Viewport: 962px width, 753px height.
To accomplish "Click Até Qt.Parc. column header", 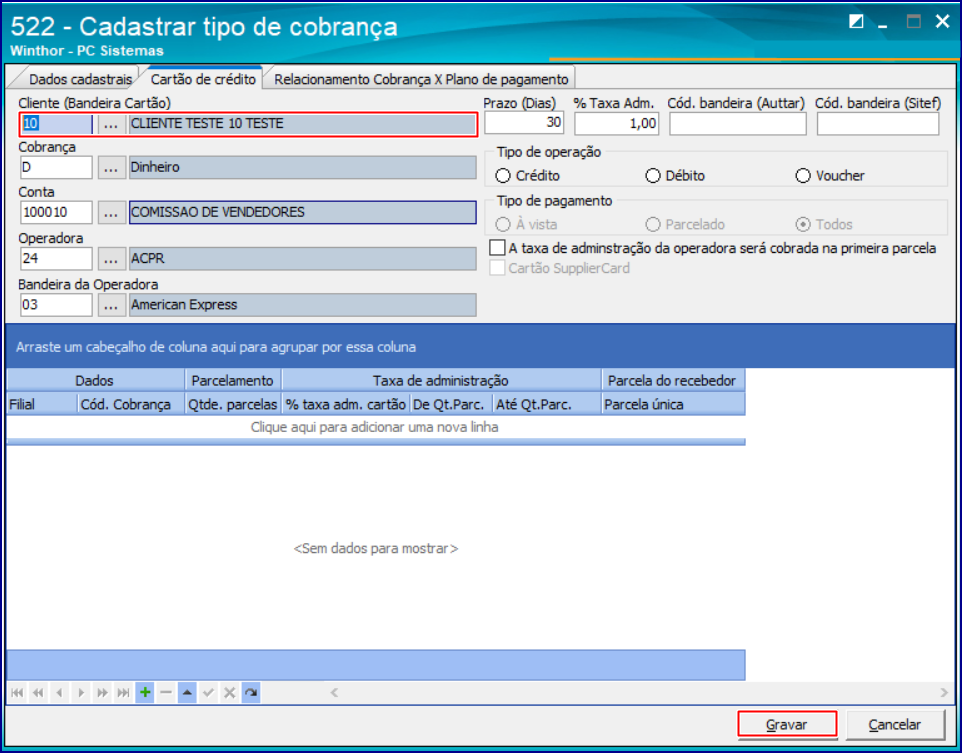I will tap(547, 404).
